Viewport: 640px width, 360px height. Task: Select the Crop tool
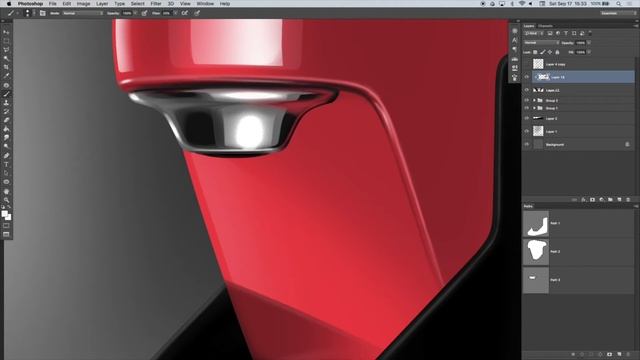coord(6,67)
